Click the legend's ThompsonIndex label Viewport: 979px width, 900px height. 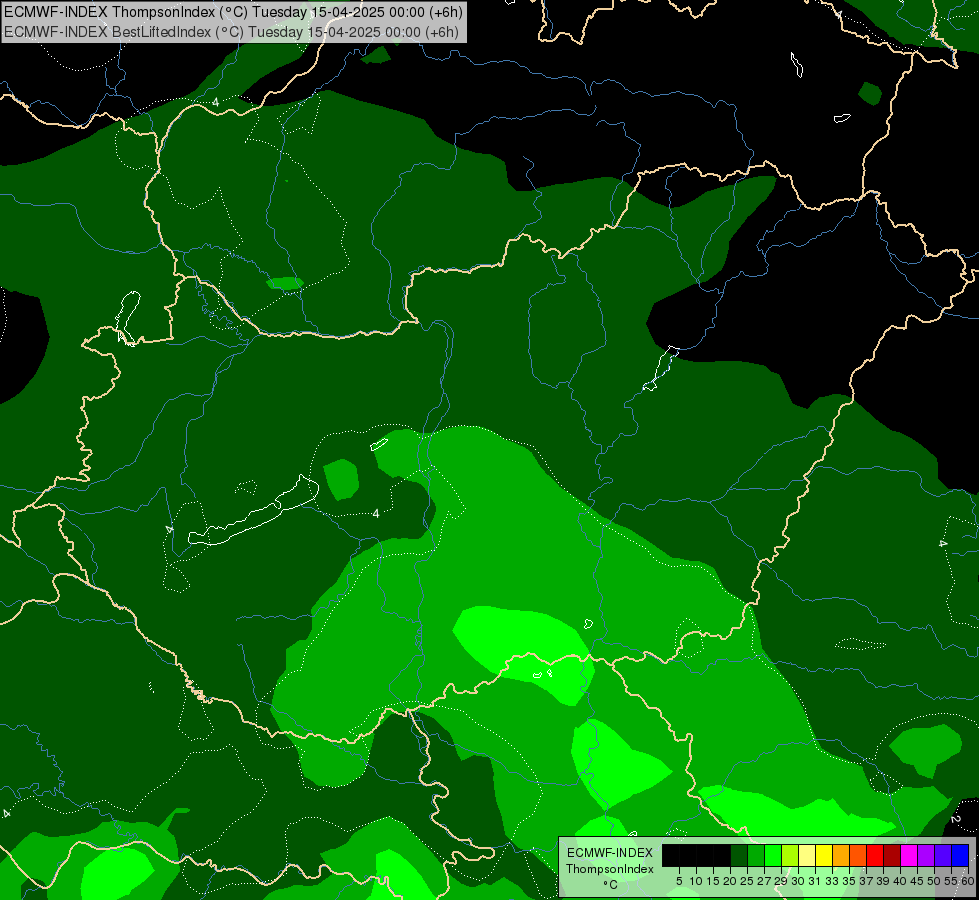click(610, 869)
